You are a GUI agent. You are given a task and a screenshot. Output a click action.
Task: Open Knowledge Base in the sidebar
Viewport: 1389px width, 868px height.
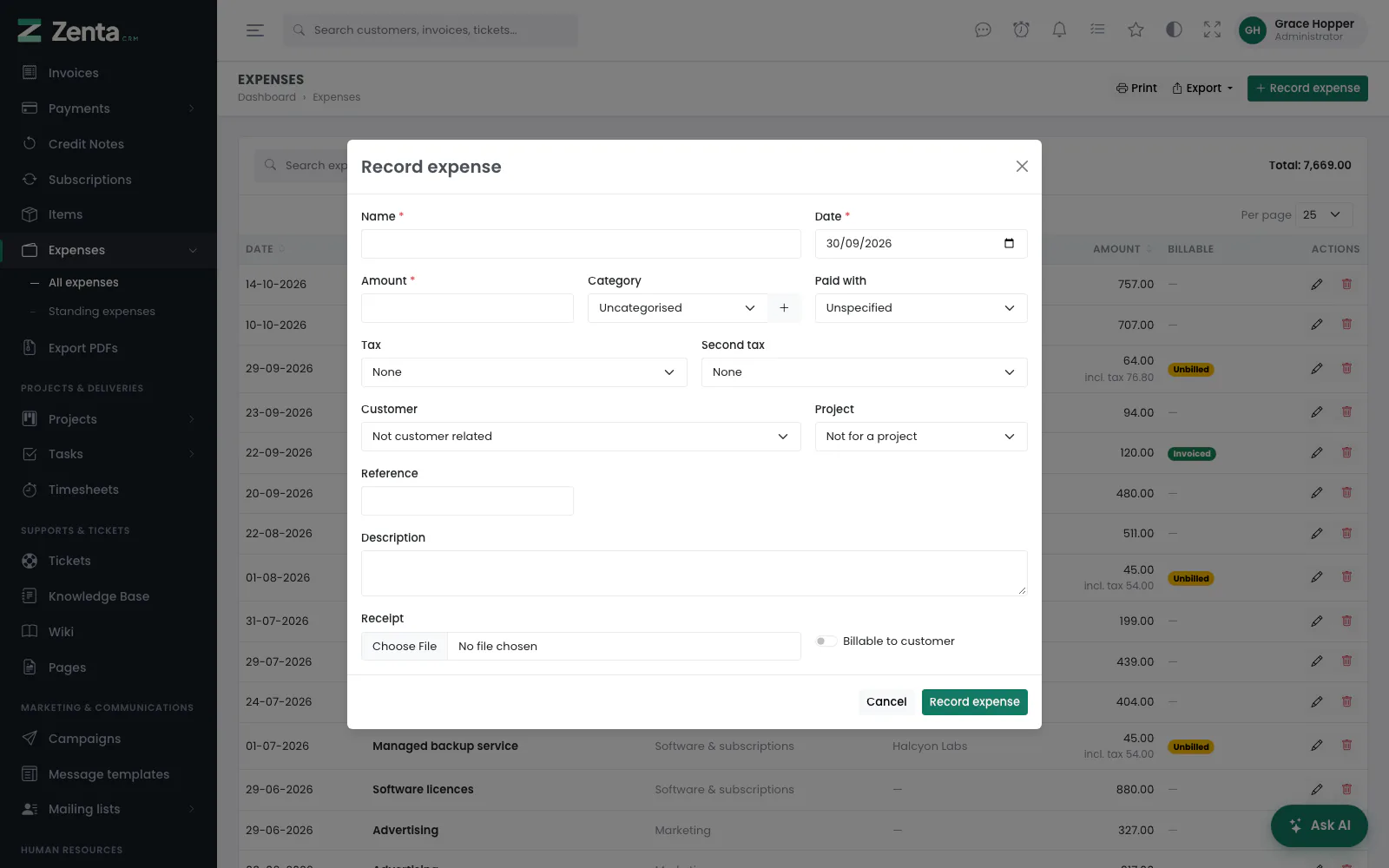[109, 596]
